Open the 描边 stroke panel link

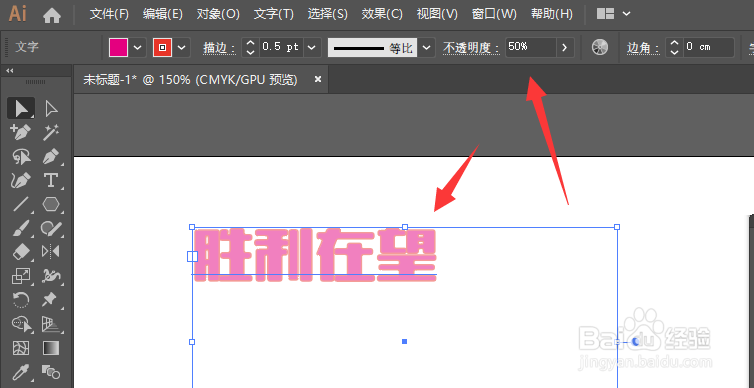[x=219, y=48]
